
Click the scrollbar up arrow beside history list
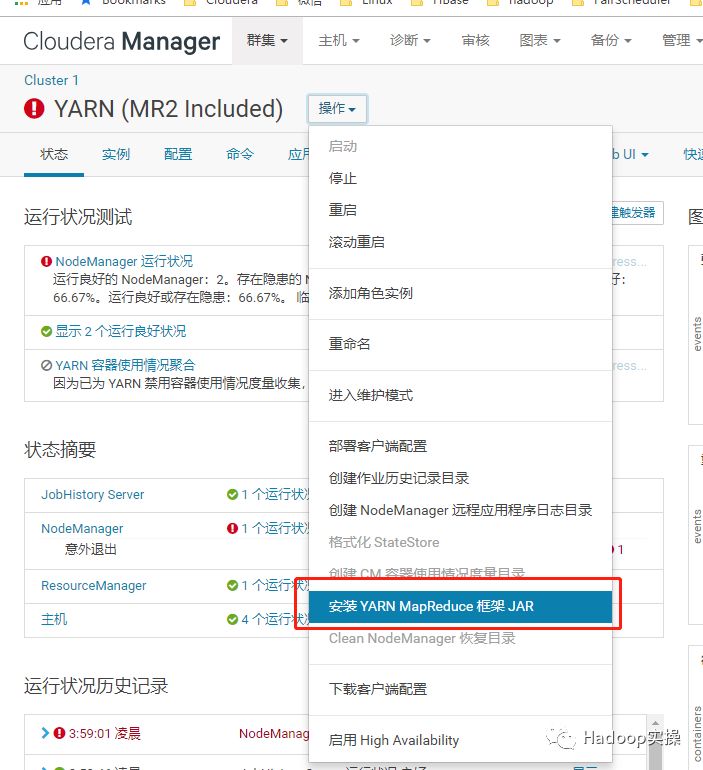655,723
